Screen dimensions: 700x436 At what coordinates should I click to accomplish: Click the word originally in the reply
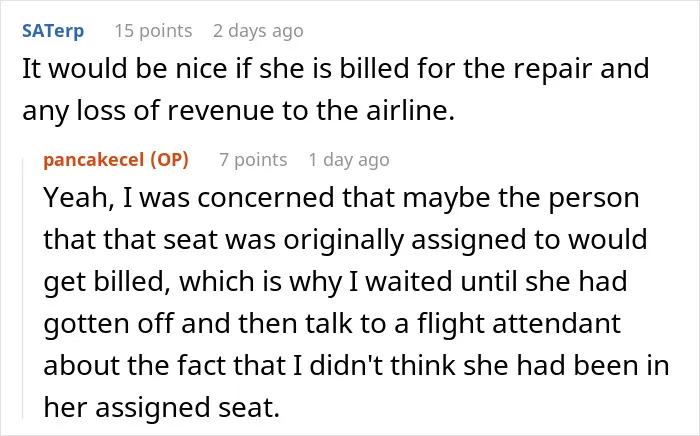coord(343,239)
